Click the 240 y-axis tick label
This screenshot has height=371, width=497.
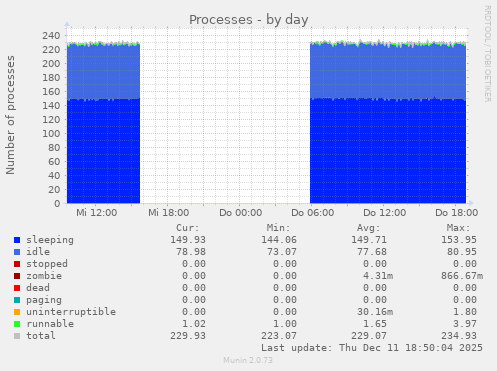[x=51, y=36]
